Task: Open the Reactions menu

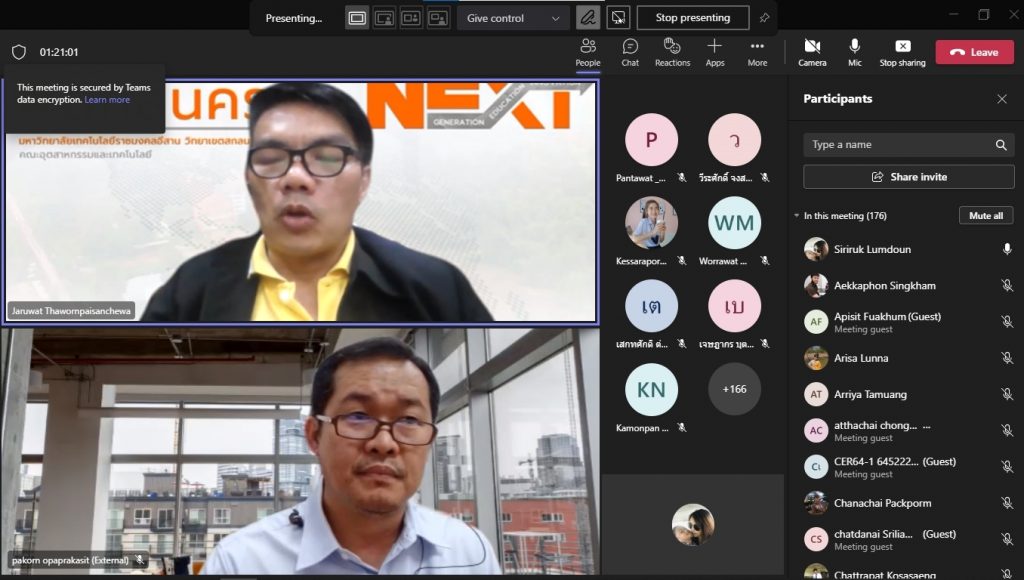Action: [x=672, y=52]
